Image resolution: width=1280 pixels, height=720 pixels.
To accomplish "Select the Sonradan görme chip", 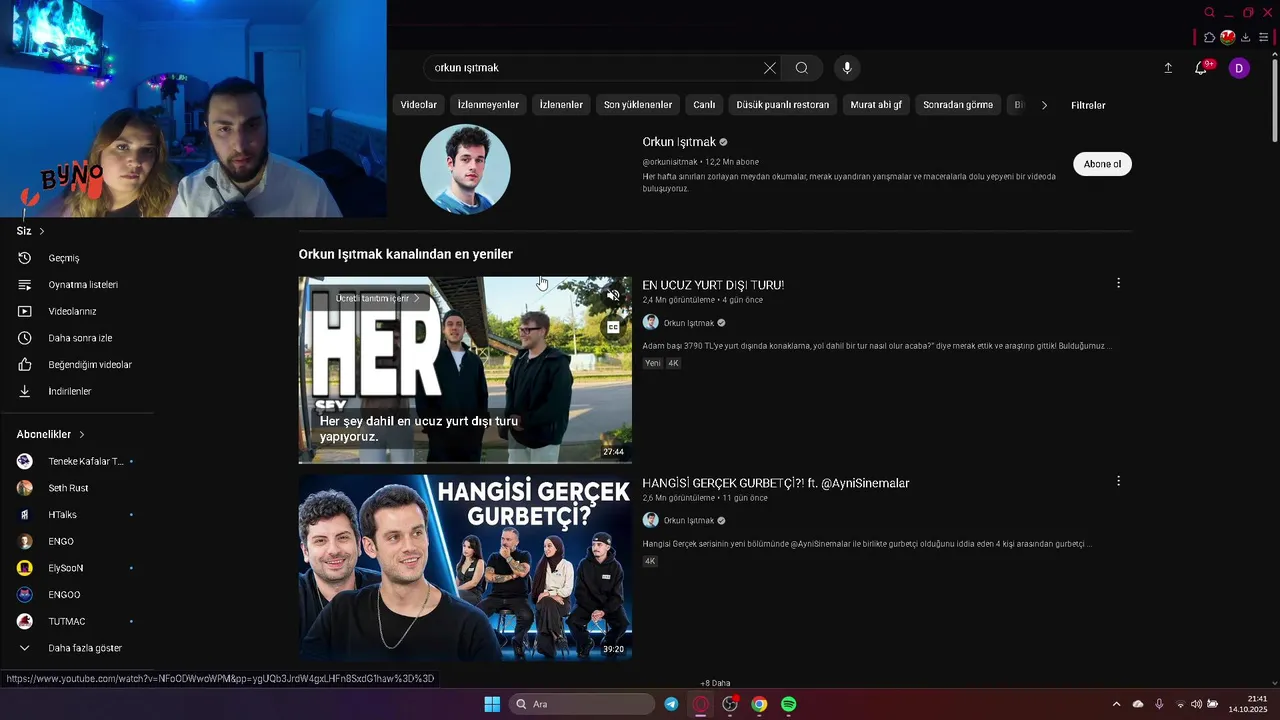I will click(x=958, y=105).
